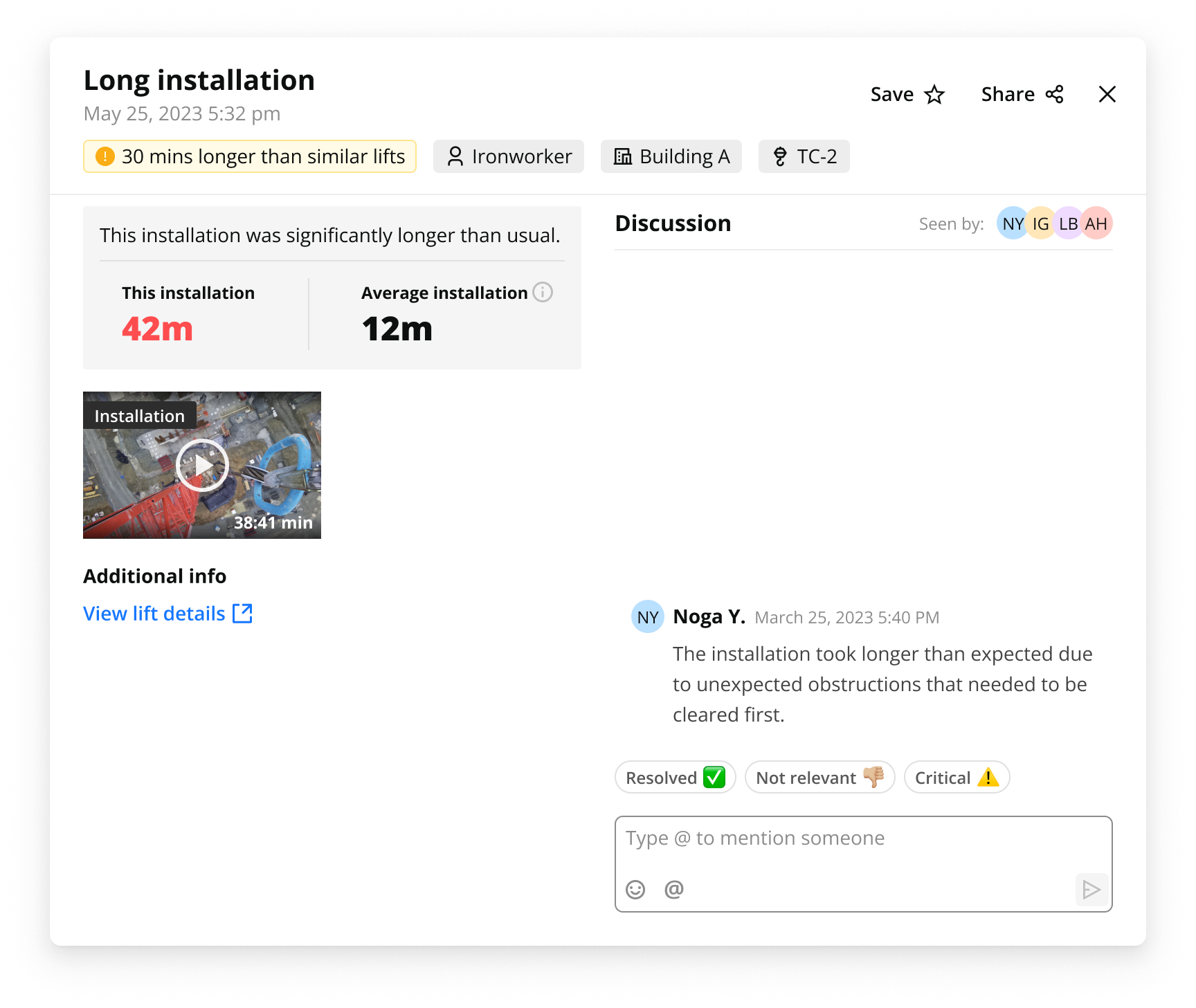Click the info icon beside Average installation
This screenshot has height=1008, width=1196.
tap(543, 293)
